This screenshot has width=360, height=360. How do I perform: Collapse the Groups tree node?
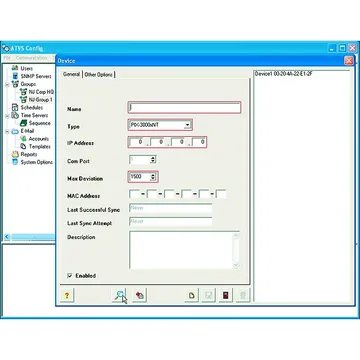(x=7, y=84)
